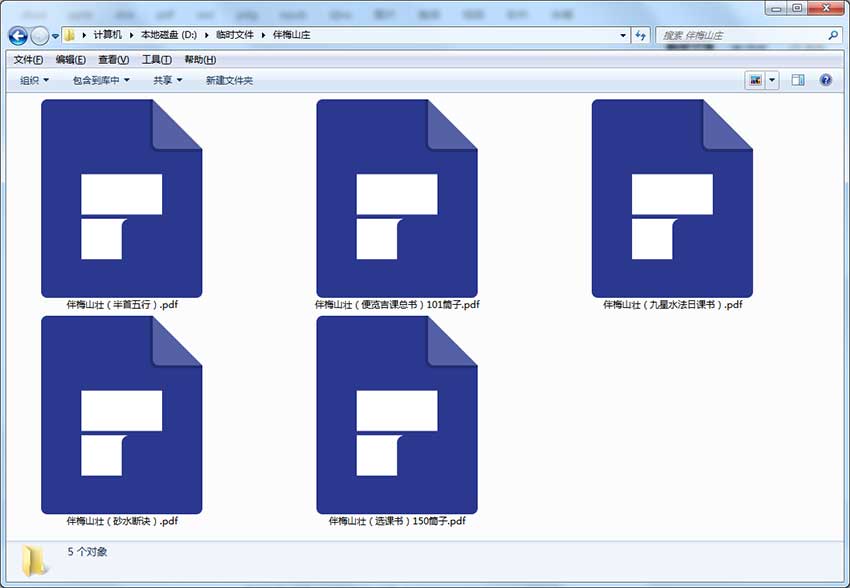The image size is (850, 588).
Task: Open the 文件(F) menu
Action: [28, 60]
